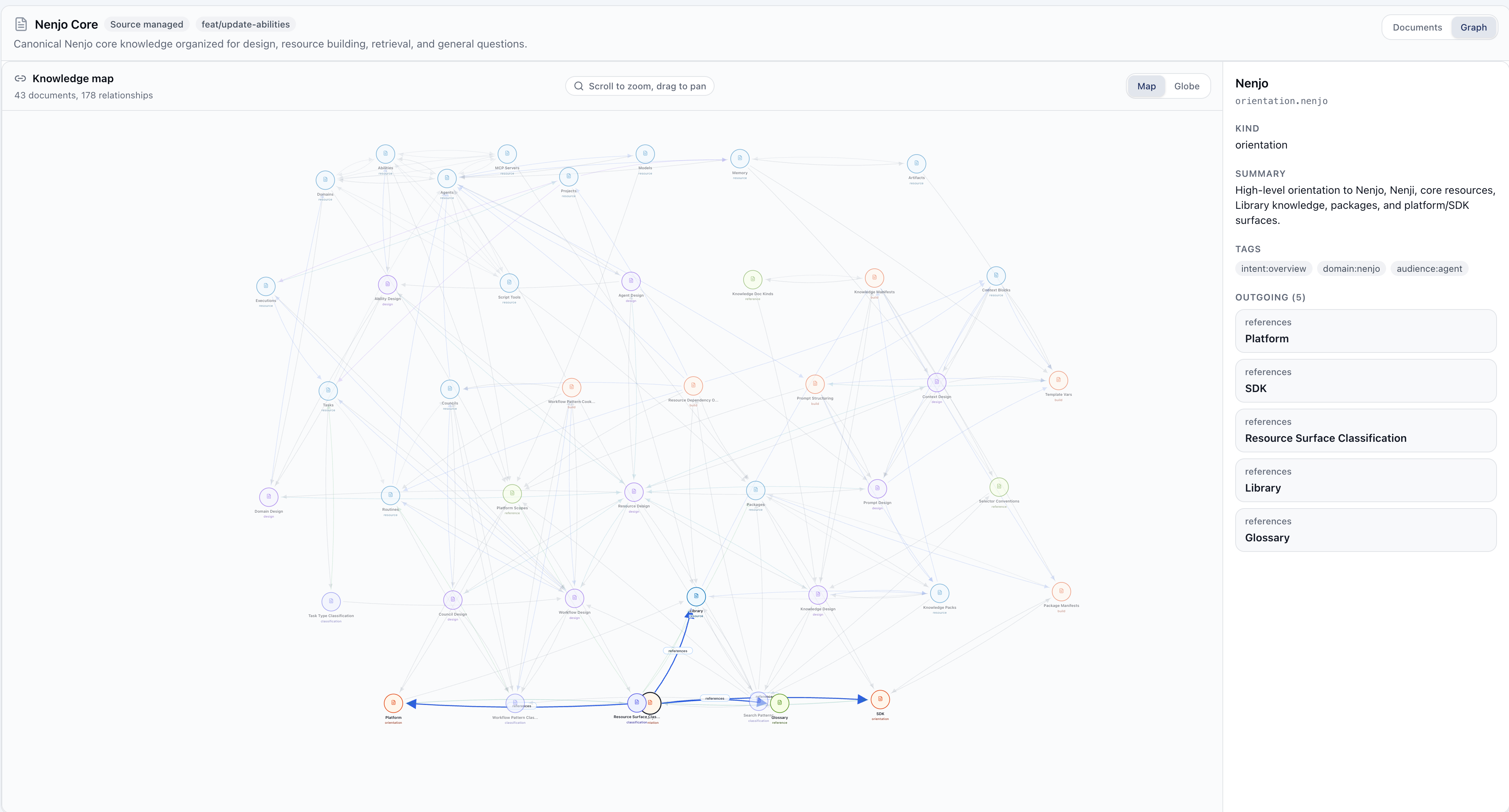This screenshot has width=1509, height=812.
Task: Select the Memory node in the graph
Action: click(740, 158)
